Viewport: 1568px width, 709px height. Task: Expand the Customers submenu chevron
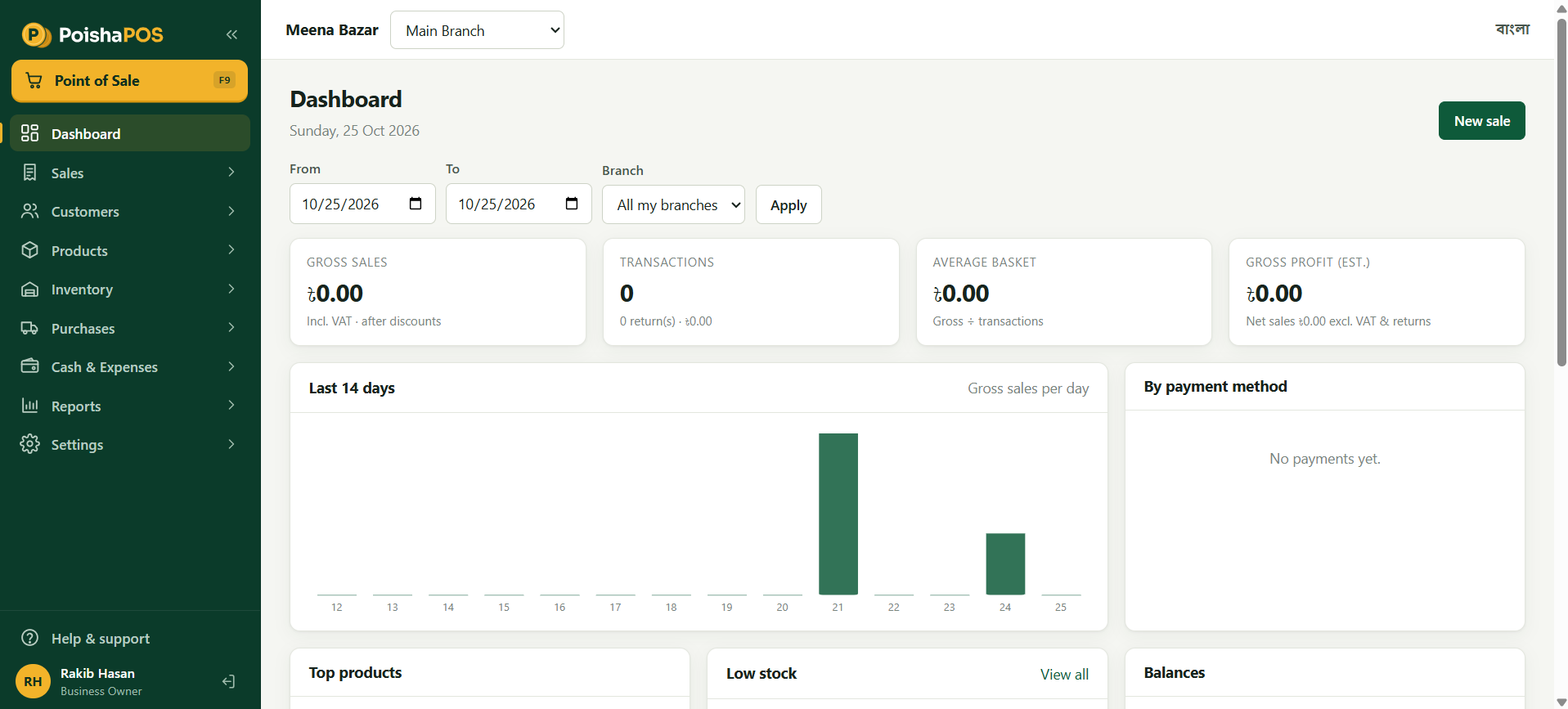pos(231,211)
